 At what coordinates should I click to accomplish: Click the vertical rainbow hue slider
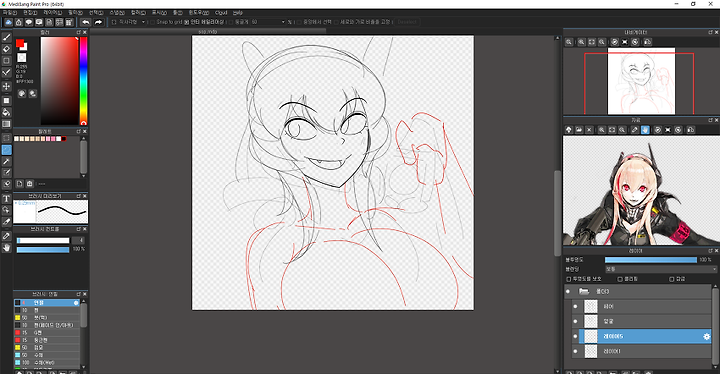coord(84,80)
